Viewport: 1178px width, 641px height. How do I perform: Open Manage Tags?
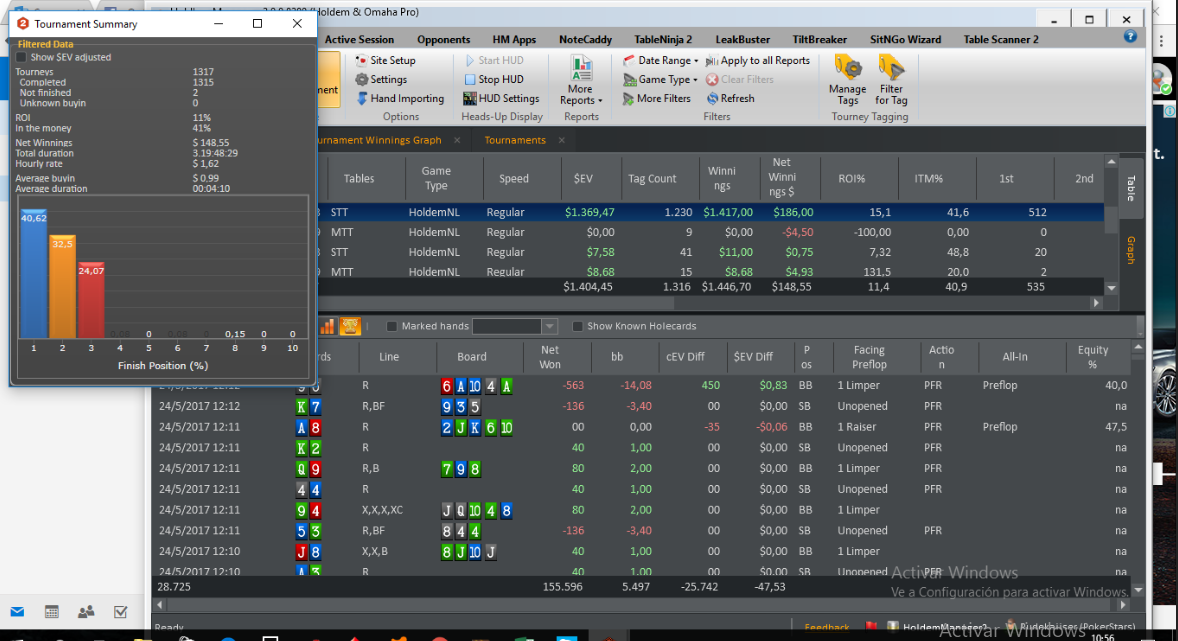(x=847, y=80)
